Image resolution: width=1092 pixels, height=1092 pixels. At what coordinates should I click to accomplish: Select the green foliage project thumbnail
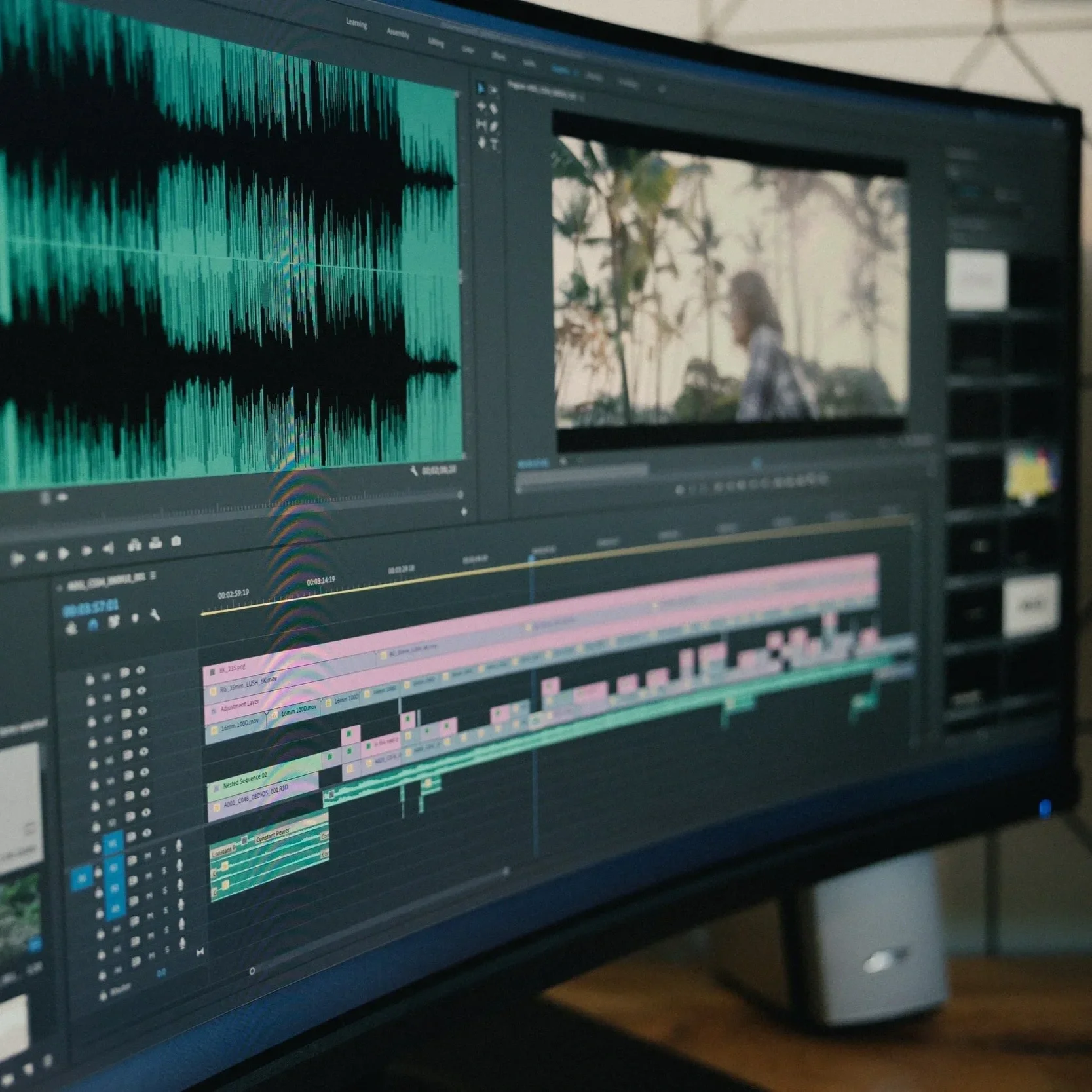pyautogui.click(x=20, y=914)
